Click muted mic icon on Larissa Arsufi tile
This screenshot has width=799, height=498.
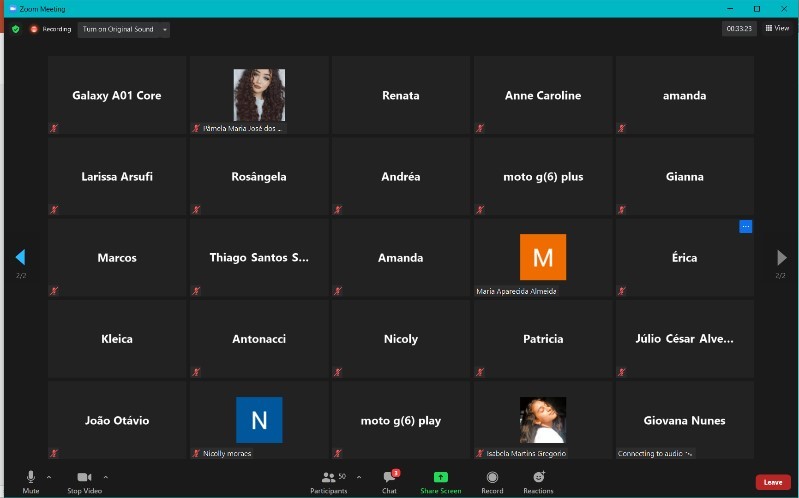pos(54,209)
